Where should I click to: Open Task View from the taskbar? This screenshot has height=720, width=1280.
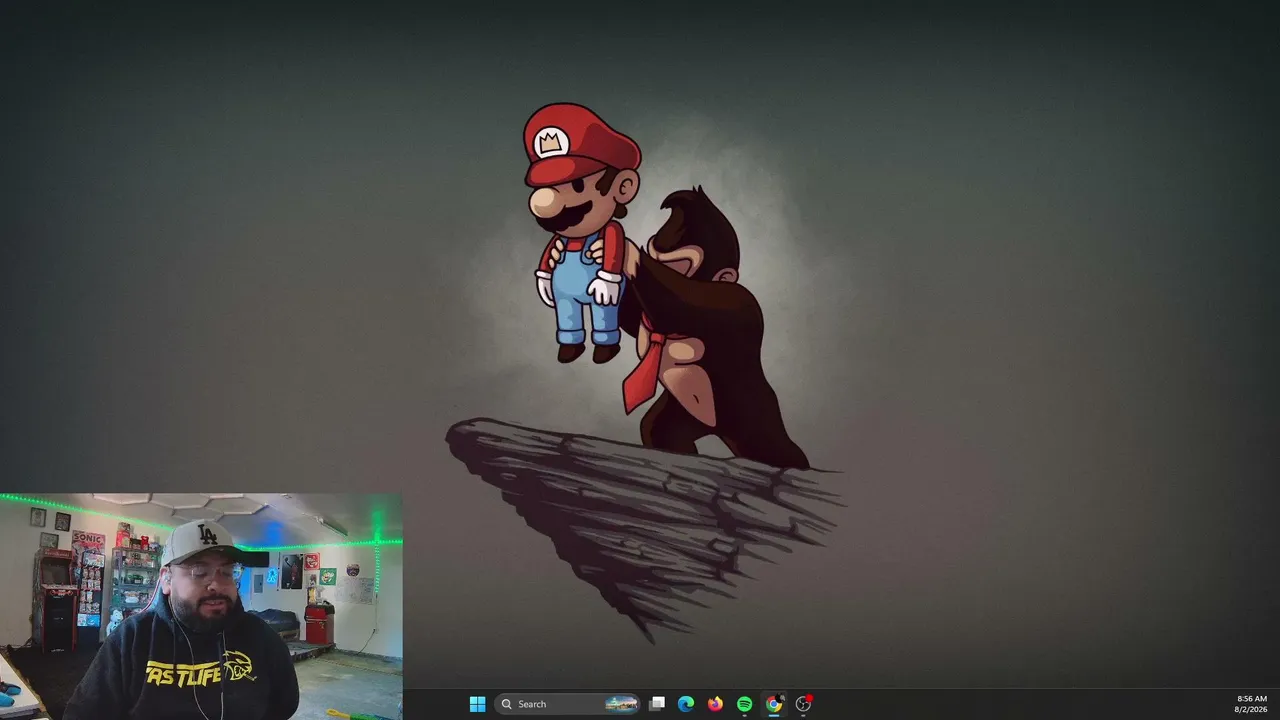pyautogui.click(x=657, y=704)
